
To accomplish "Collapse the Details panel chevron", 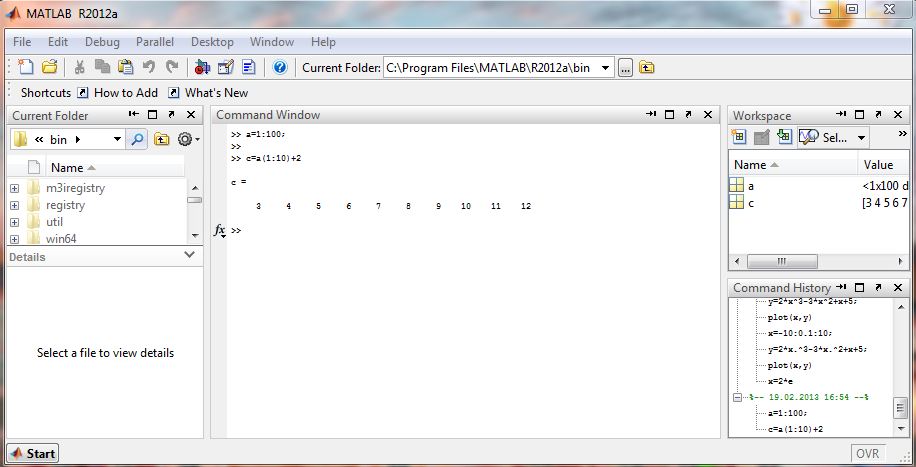I will [189, 255].
